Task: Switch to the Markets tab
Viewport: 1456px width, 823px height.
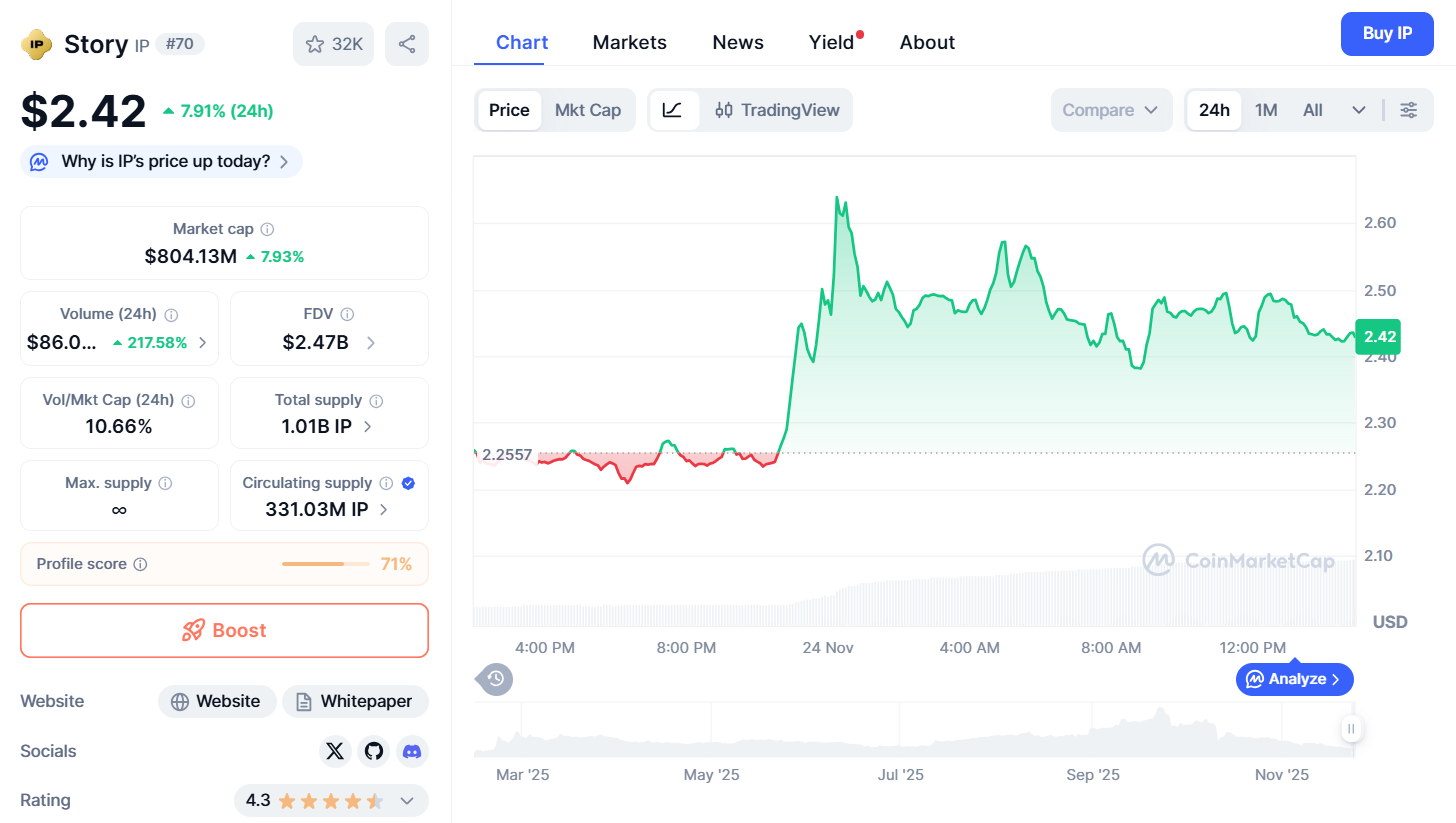Action: click(x=629, y=42)
